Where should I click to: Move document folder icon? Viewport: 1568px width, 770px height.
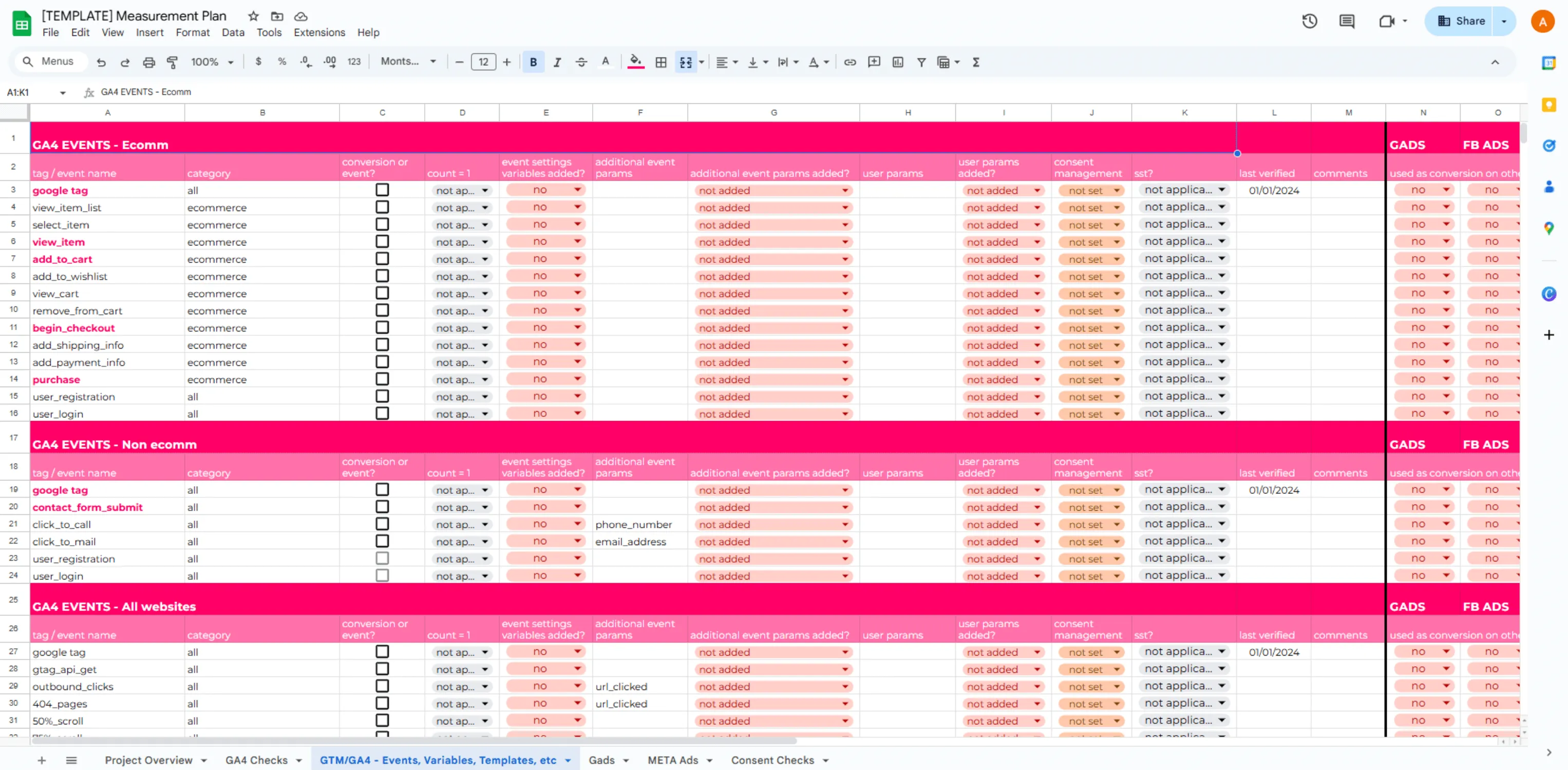(277, 16)
